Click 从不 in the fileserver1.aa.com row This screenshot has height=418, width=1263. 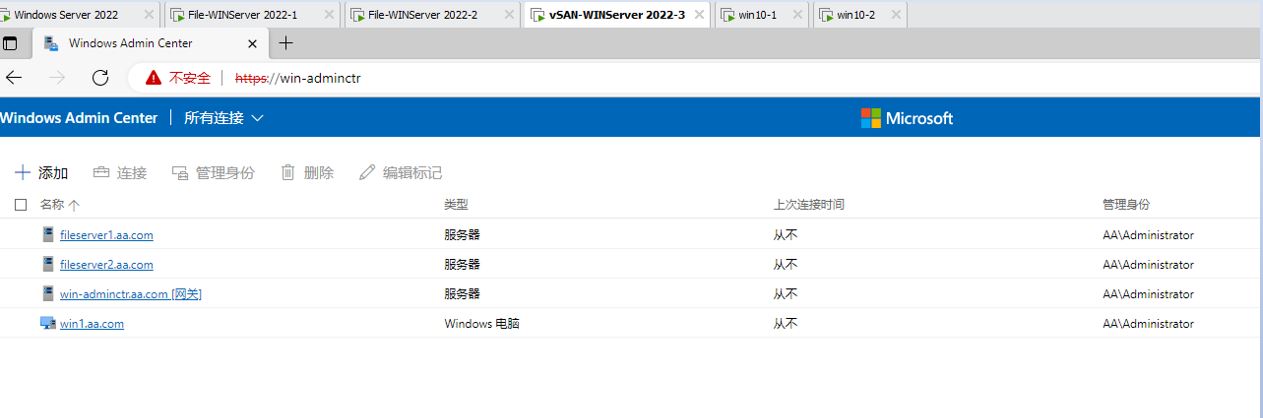pyautogui.click(x=785, y=235)
